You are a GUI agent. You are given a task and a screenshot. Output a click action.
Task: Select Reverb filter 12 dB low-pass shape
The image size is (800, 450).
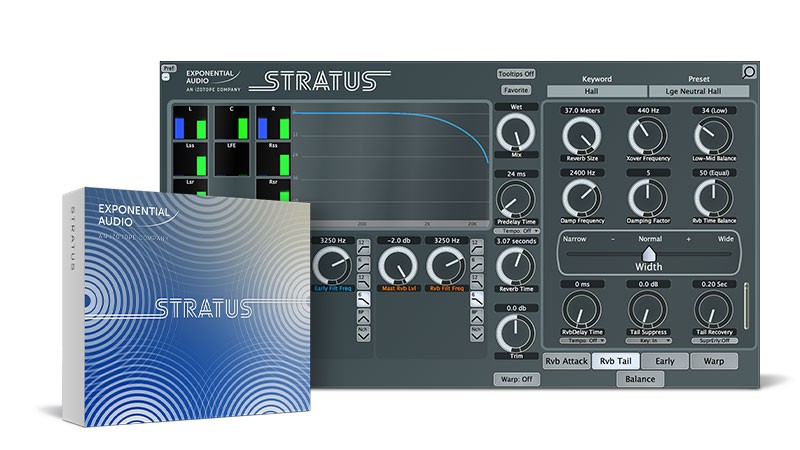(477, 282)
